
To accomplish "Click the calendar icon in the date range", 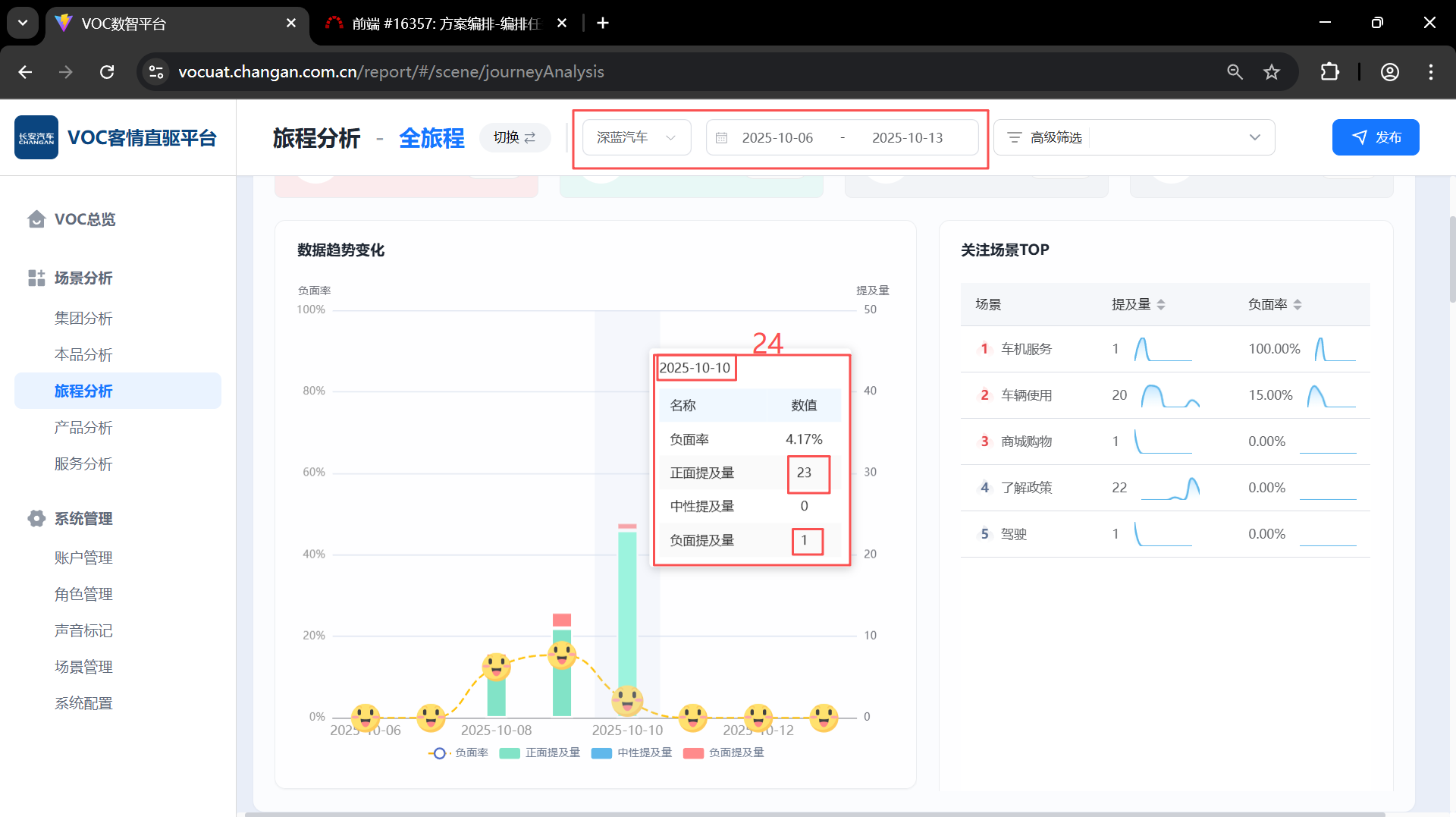I will click(x=722, y=138).
